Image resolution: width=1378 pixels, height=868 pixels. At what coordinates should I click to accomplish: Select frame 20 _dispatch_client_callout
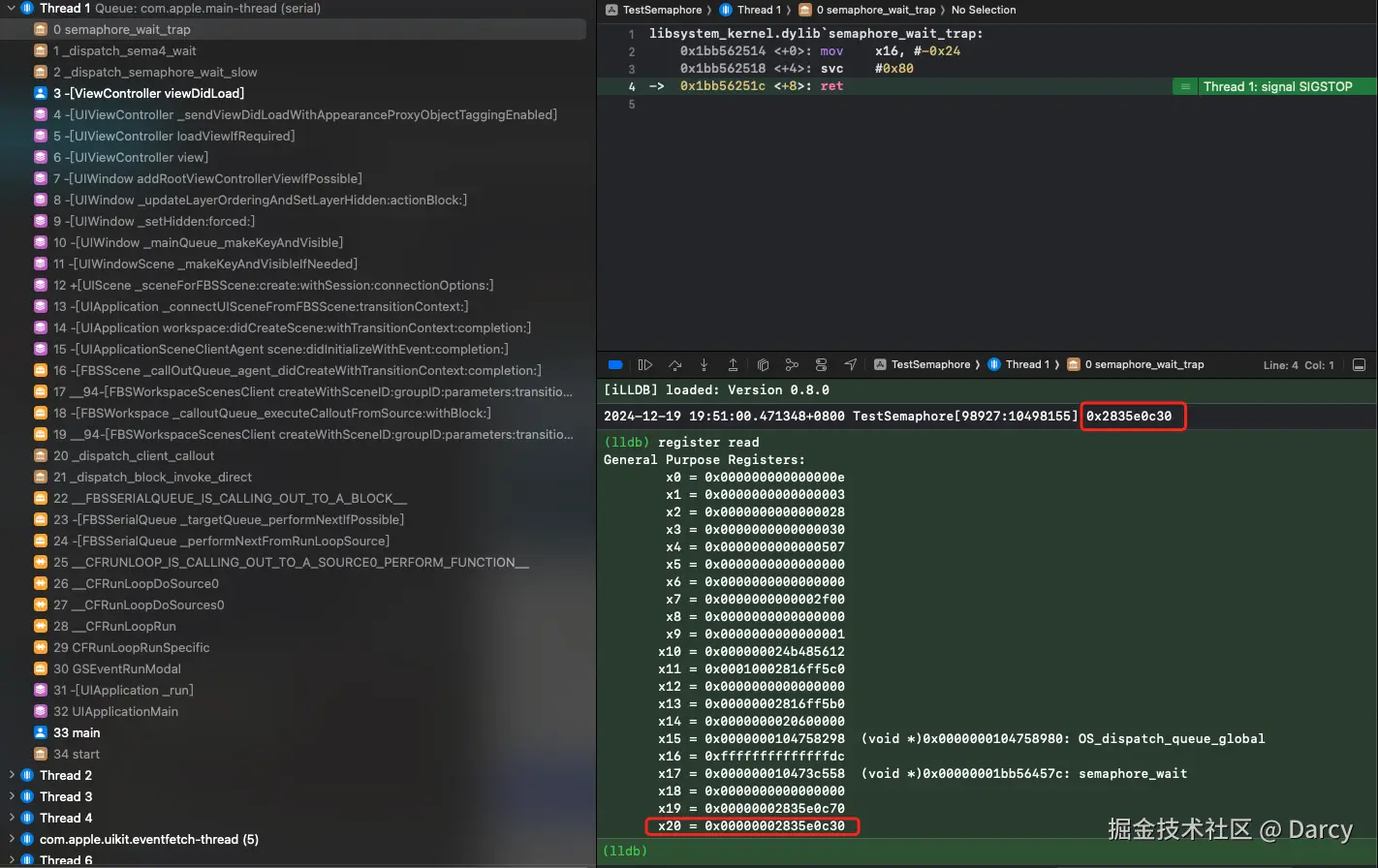pos(295,455)
